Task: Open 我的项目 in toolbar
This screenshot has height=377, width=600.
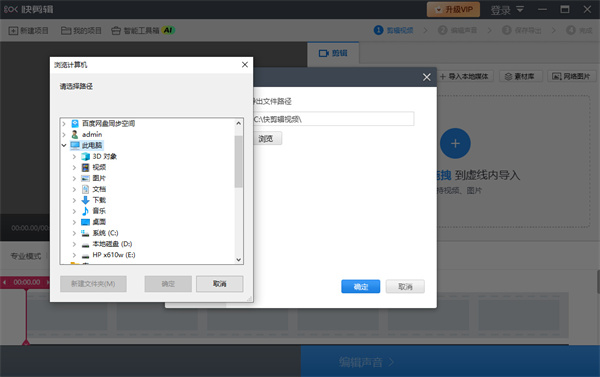Action: pos(82,31)
